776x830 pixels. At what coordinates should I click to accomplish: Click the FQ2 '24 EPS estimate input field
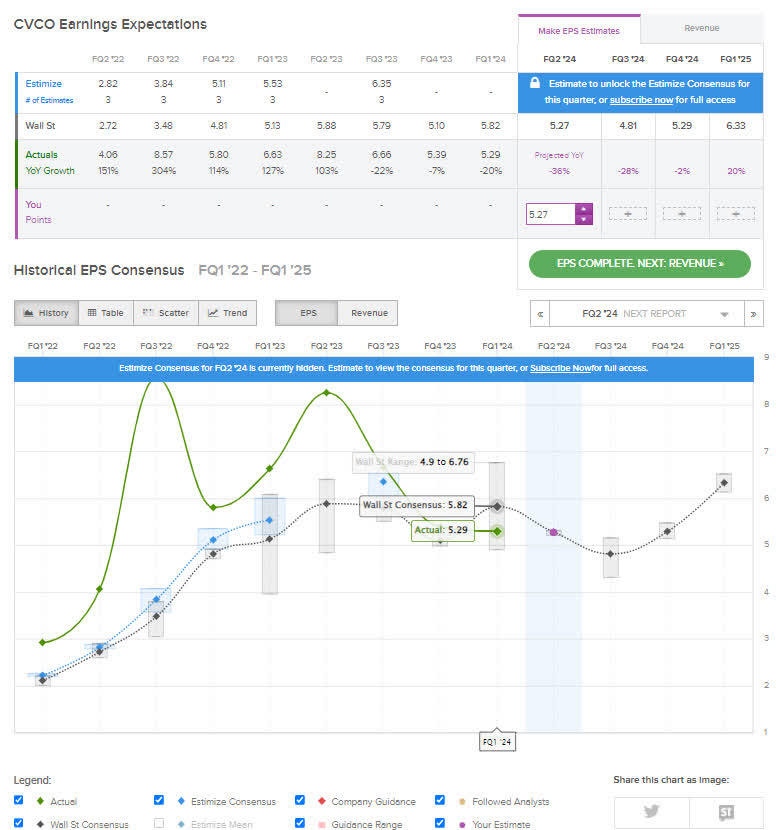(x=551, y=214)
